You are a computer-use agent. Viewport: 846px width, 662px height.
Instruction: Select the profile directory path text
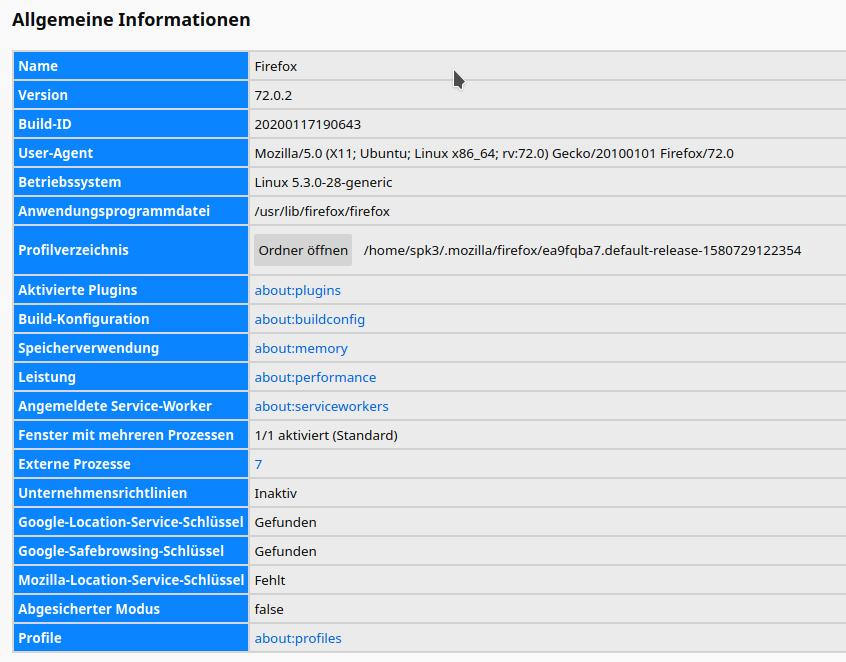(582, 250)
